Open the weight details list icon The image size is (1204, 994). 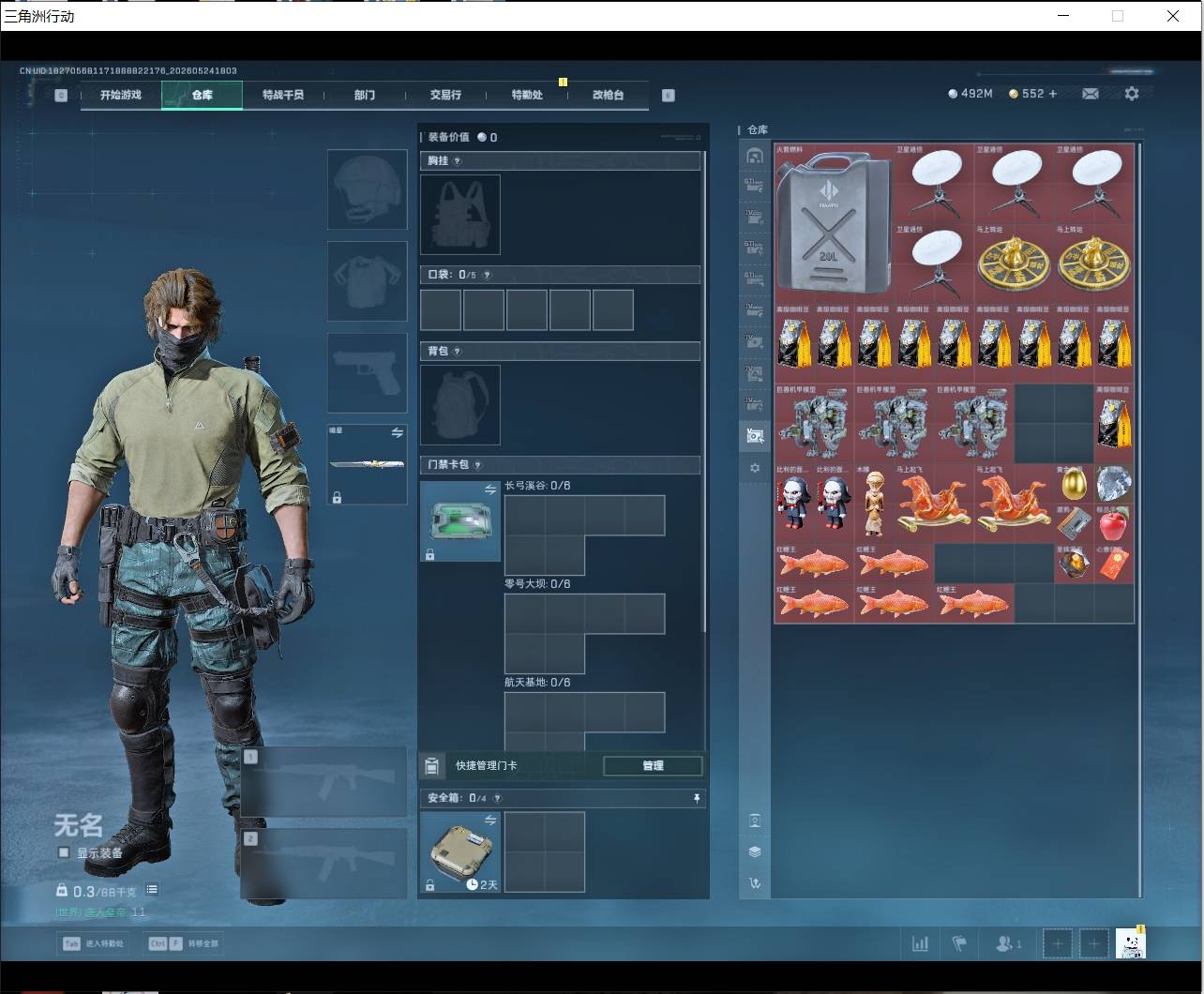(152, 890)
